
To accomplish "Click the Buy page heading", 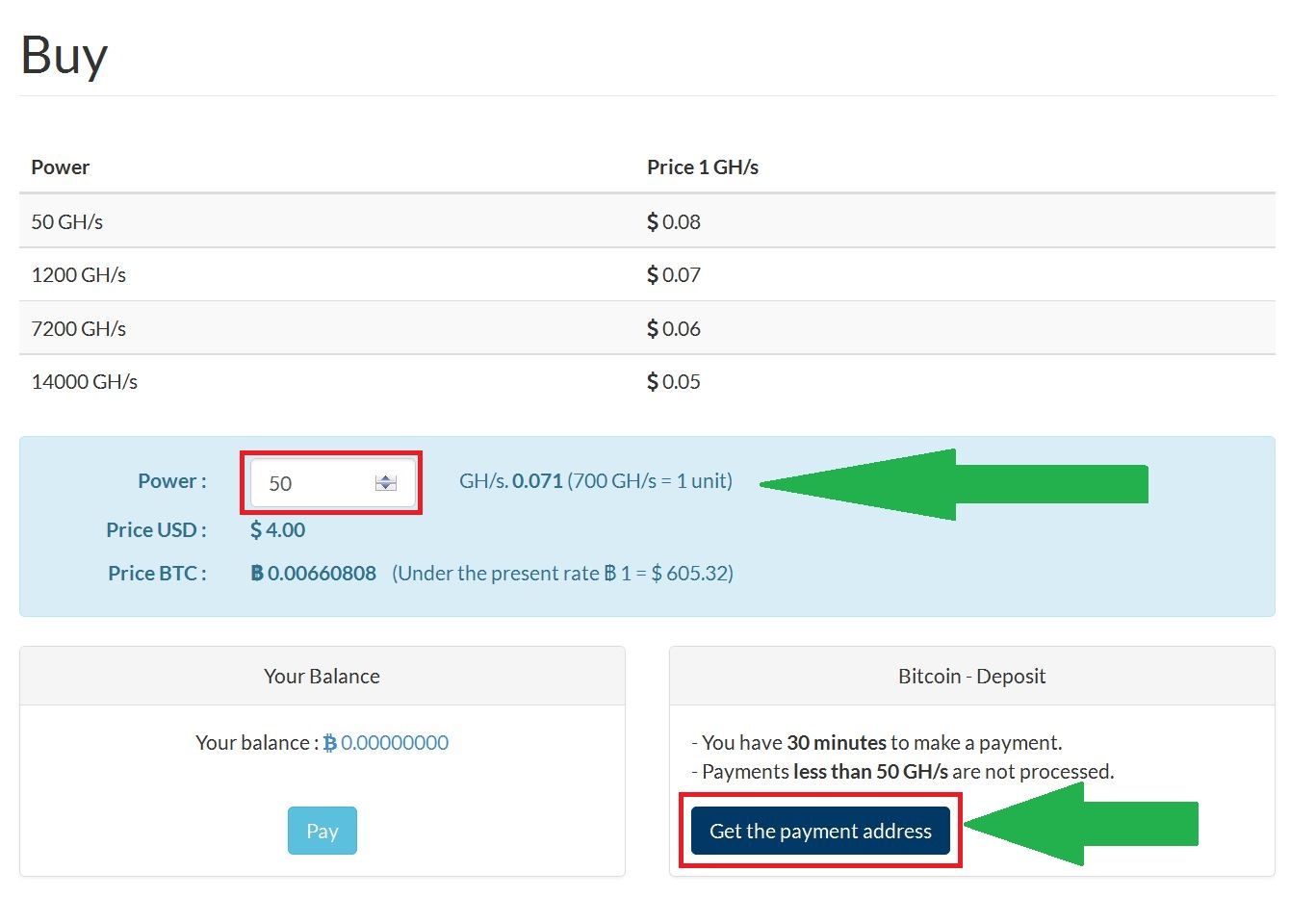I will point(65,56).
